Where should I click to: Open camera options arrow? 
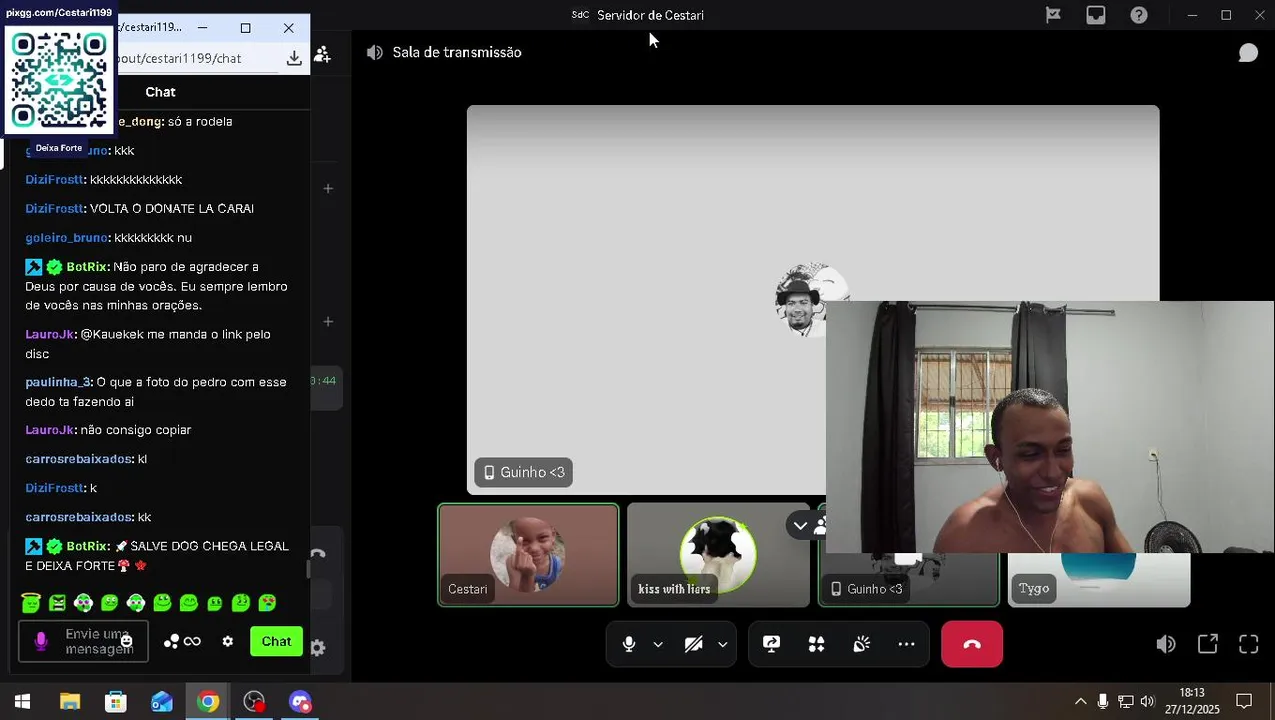722,645
